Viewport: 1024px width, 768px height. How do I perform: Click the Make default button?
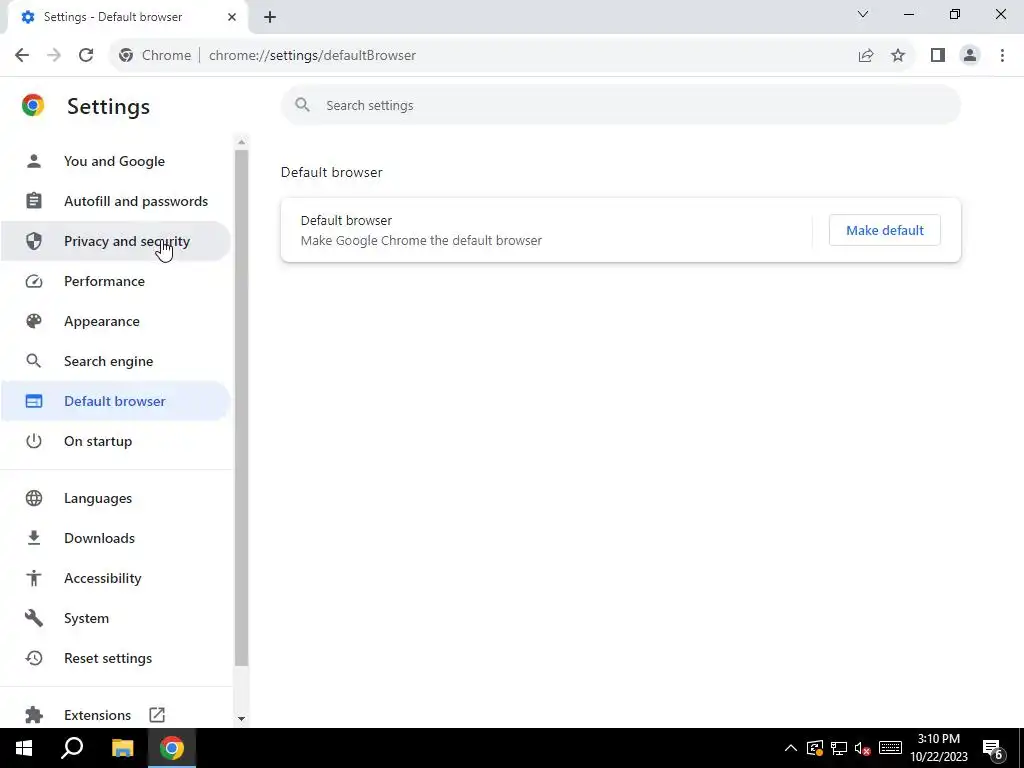point(884,230)
